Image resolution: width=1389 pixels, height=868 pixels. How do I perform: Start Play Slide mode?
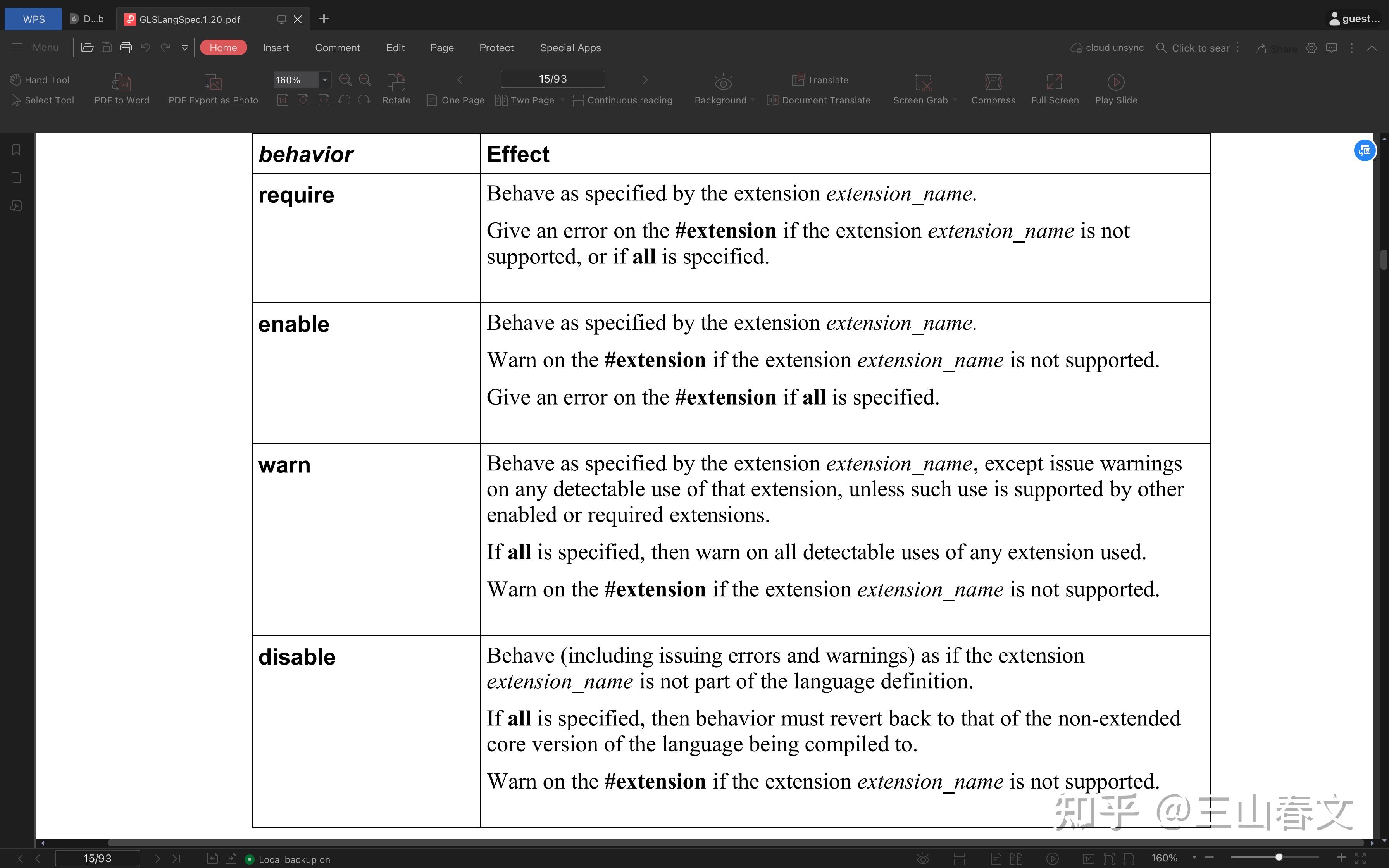pos(1115,89)
